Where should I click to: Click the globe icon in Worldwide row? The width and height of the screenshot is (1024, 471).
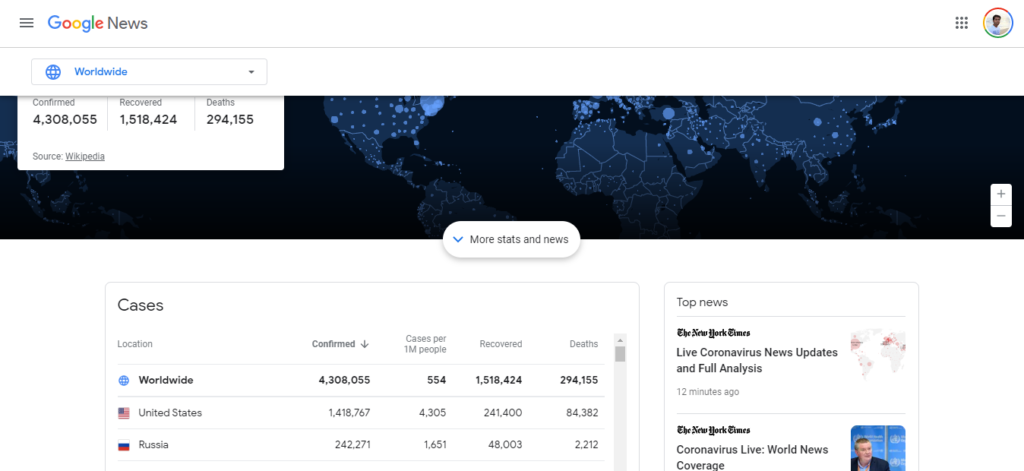click(x=123, y=380)
